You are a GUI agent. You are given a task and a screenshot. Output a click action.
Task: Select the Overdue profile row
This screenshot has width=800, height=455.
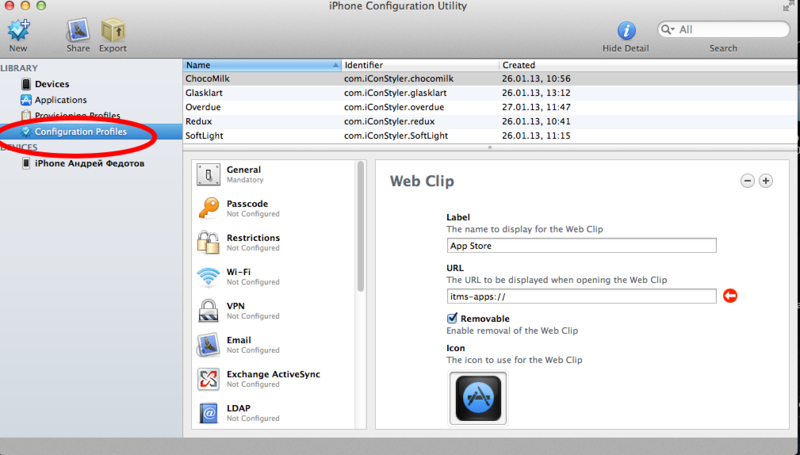pyautogui.click(x=490, y=107)
